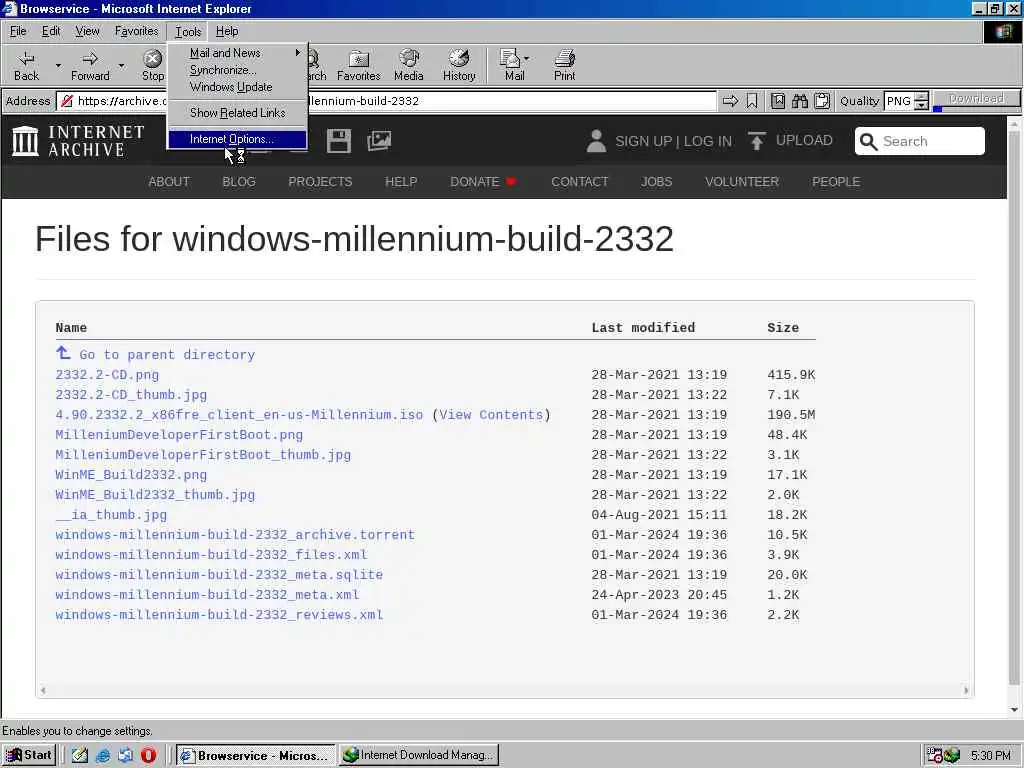Click the parent directory up-arrow icon
The image size is (1024, 768).
[63, 353]
